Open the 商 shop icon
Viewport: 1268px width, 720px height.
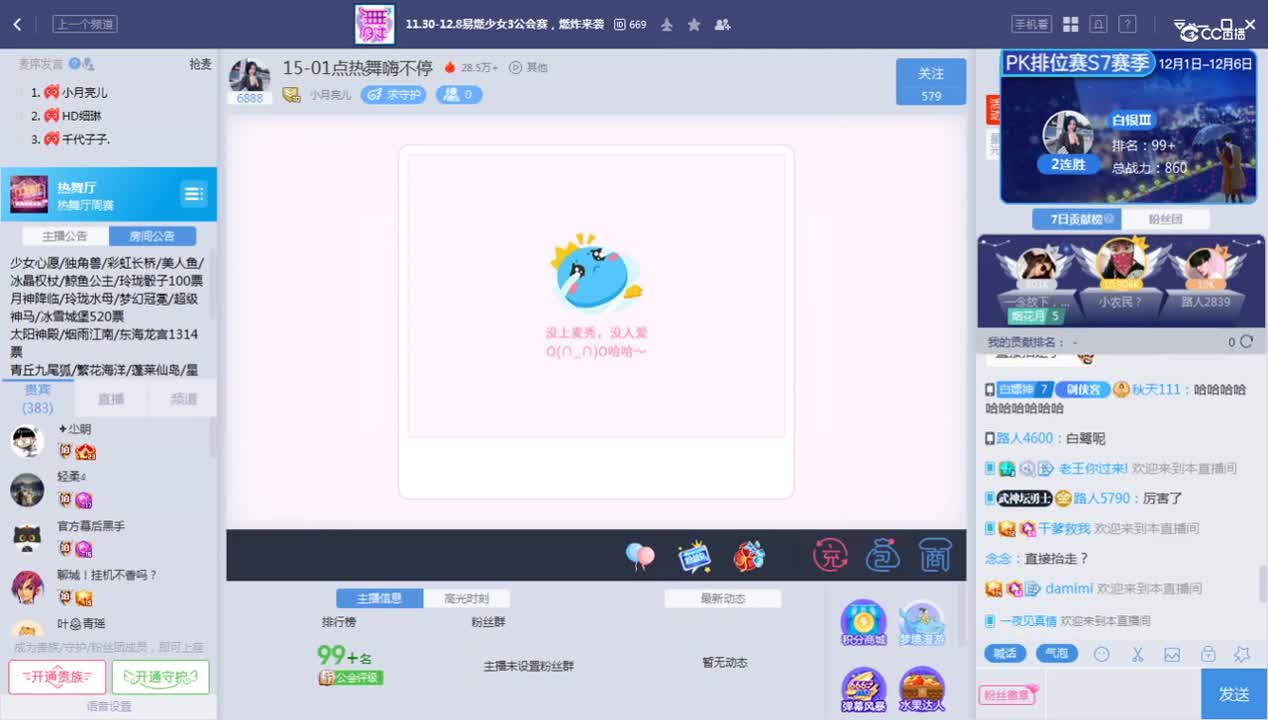coord(934,555)
